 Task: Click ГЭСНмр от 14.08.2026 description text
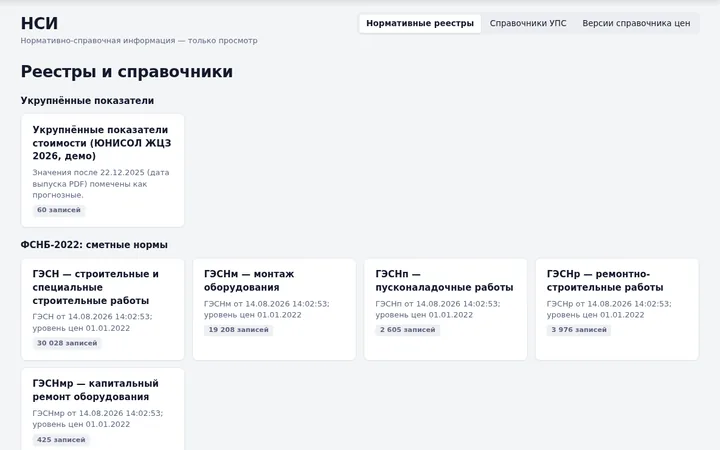point(98,419)
